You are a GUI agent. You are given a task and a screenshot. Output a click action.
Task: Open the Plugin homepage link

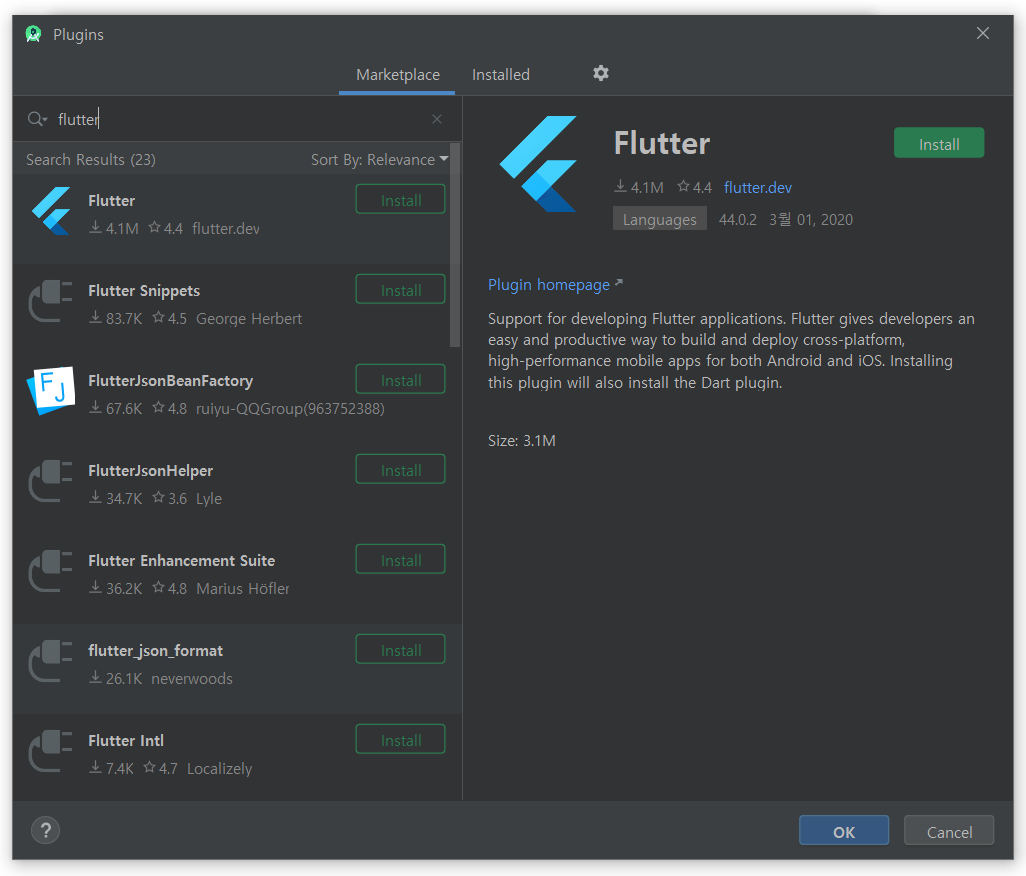pyautogui.click(x=555, y=285)
